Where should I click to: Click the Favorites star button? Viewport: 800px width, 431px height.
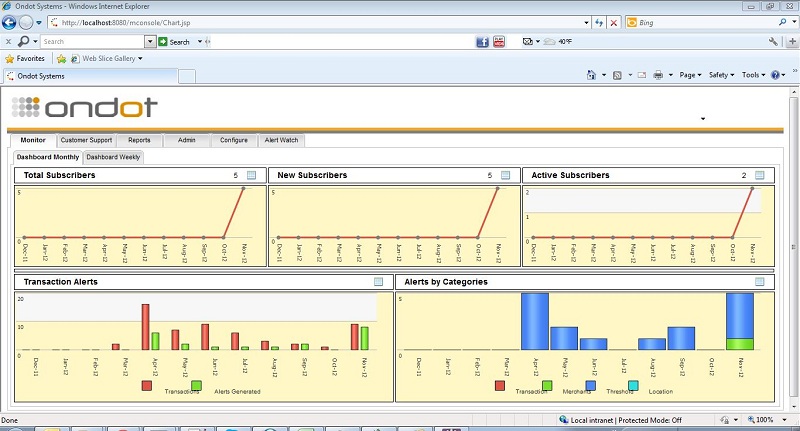25,58
